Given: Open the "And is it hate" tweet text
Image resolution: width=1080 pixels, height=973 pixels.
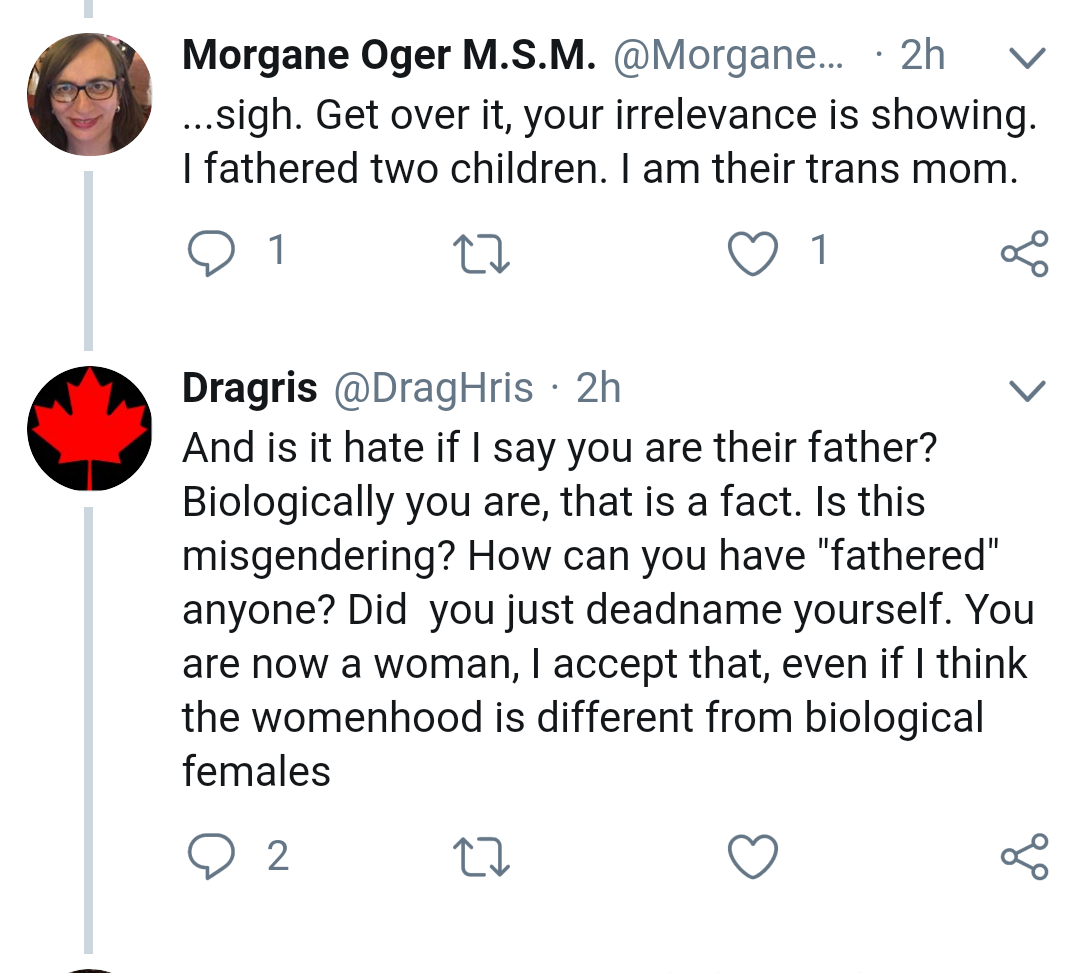Looking at the screenshot, I should 608,609.
